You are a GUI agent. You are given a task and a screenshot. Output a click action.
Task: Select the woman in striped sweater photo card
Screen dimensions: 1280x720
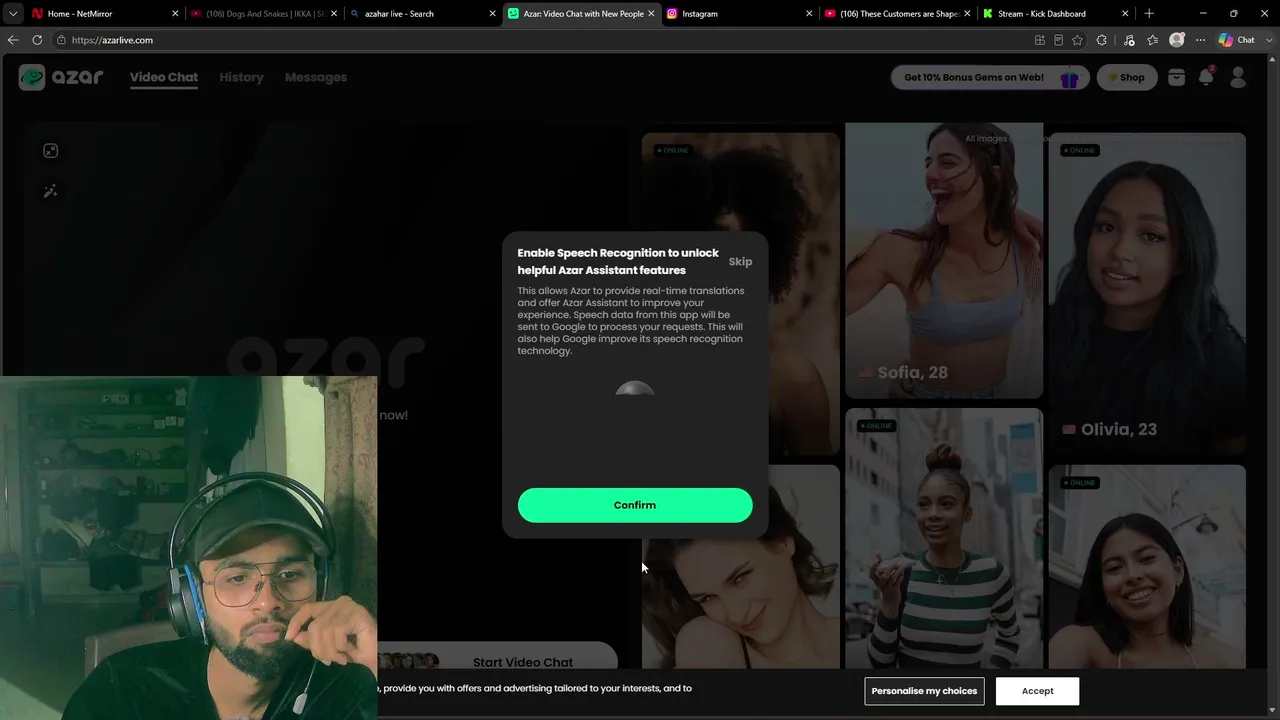click(x=944, y=537)
